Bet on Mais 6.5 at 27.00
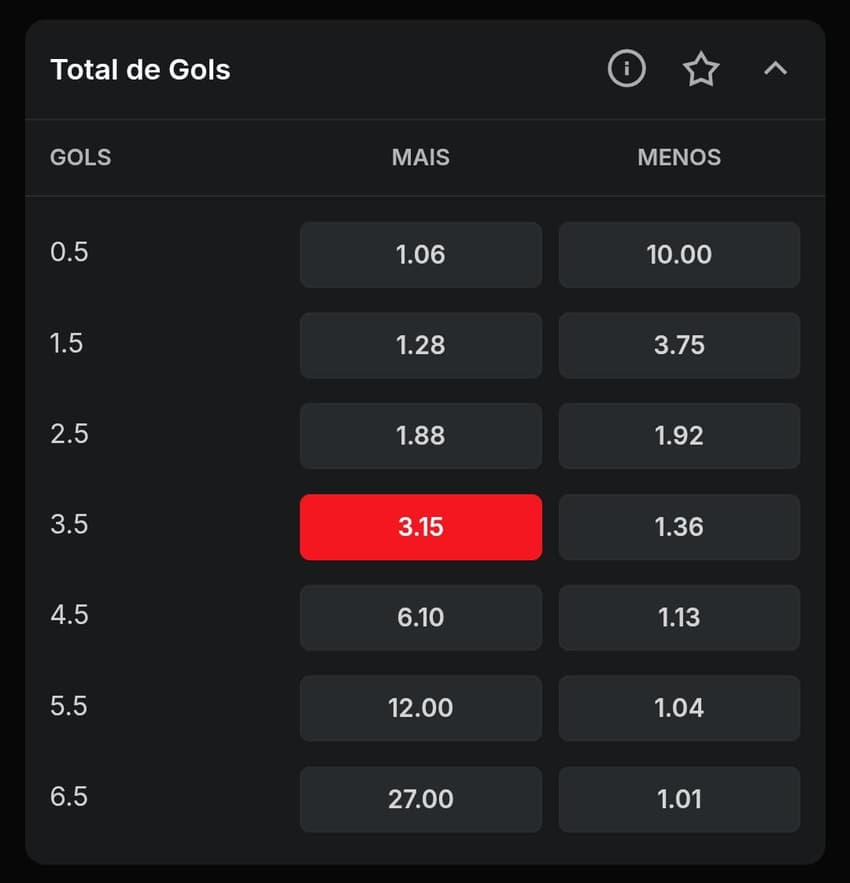The width and height of the screenshot is (850, 883). [420, 799]
